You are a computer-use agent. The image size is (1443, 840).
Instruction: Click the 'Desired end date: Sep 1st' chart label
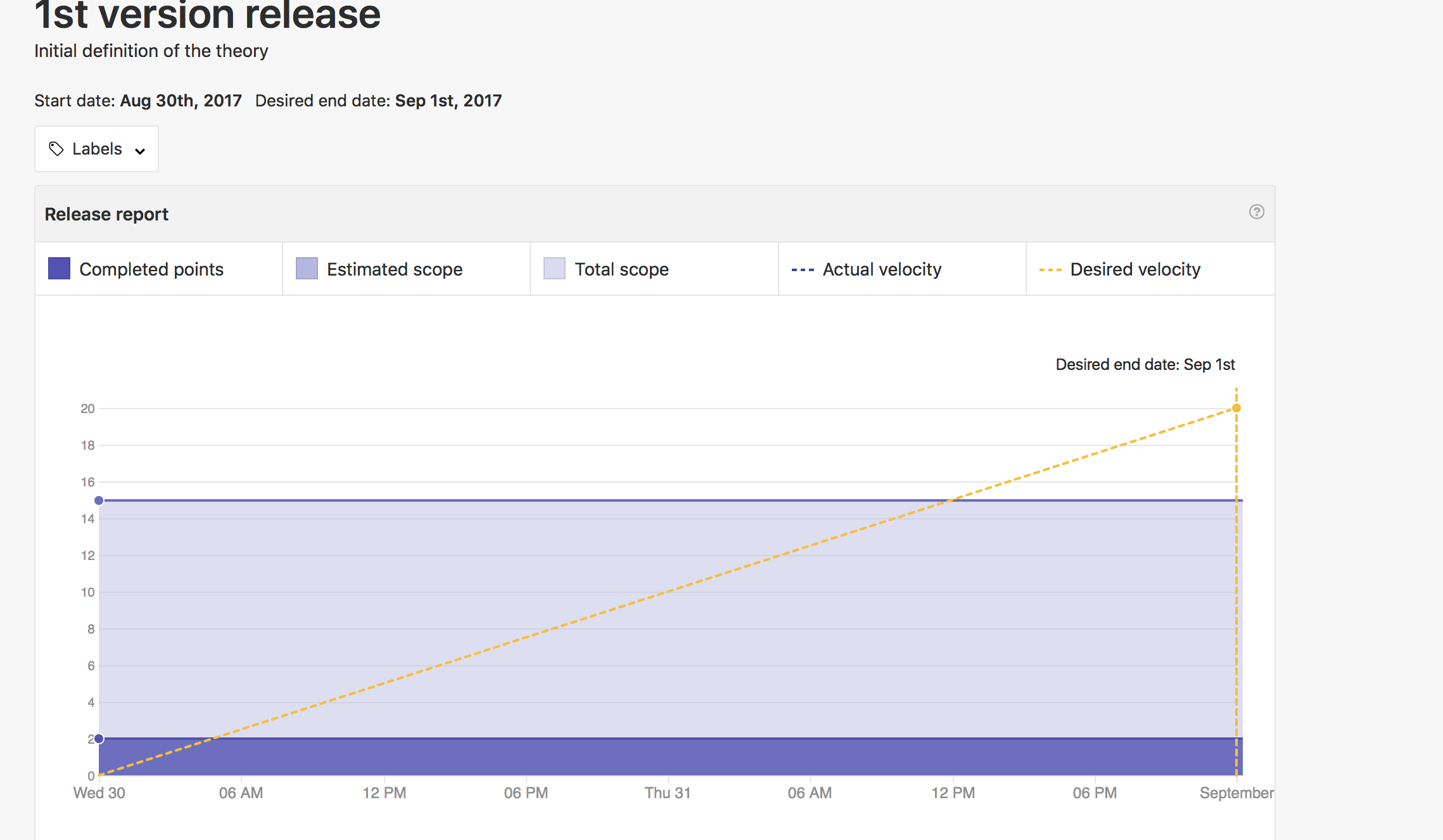[x=1145, y=364]
